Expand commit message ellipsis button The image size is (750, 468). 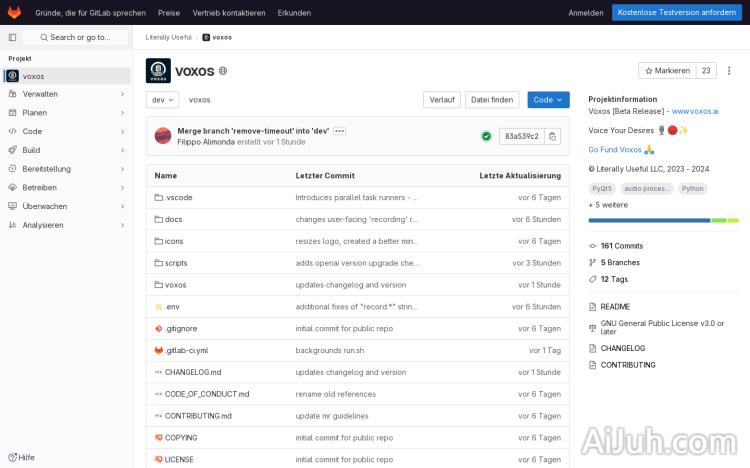point(339,131)
